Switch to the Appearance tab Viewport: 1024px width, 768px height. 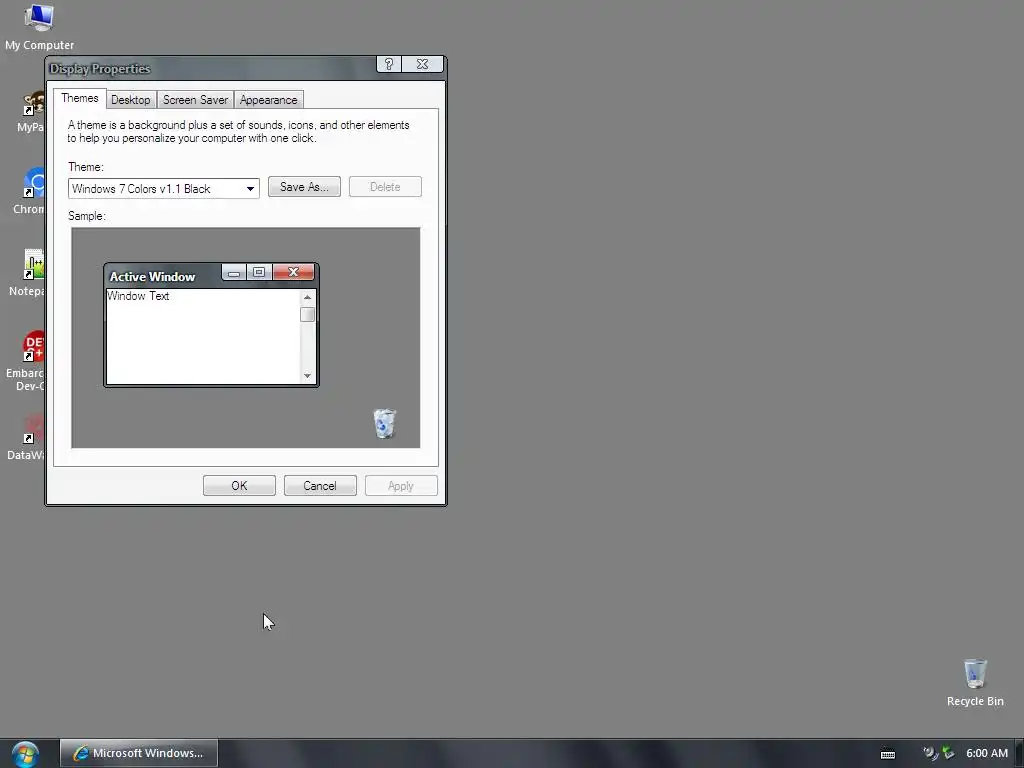coord(268,100)
